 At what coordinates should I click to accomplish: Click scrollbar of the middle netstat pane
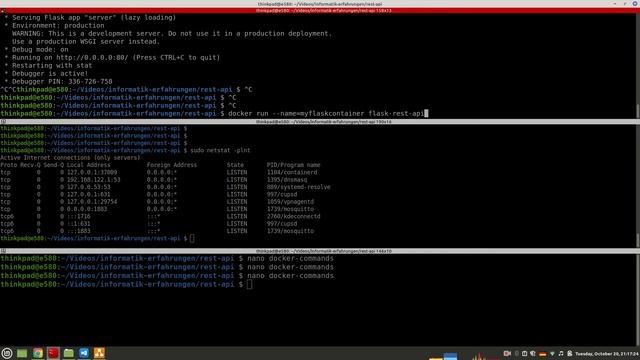638,186
